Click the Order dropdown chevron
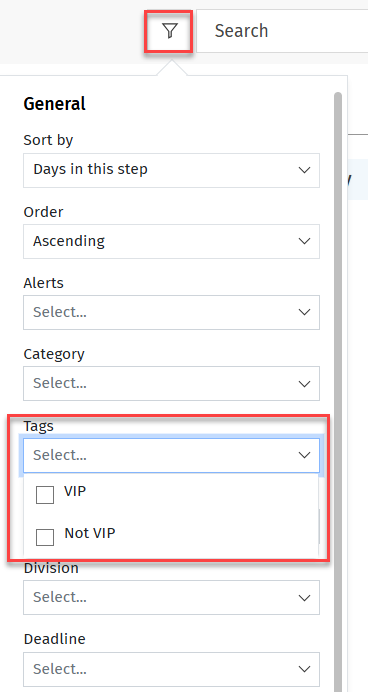The height and width of the screenshot is (692, 368). tap(304, 241)
